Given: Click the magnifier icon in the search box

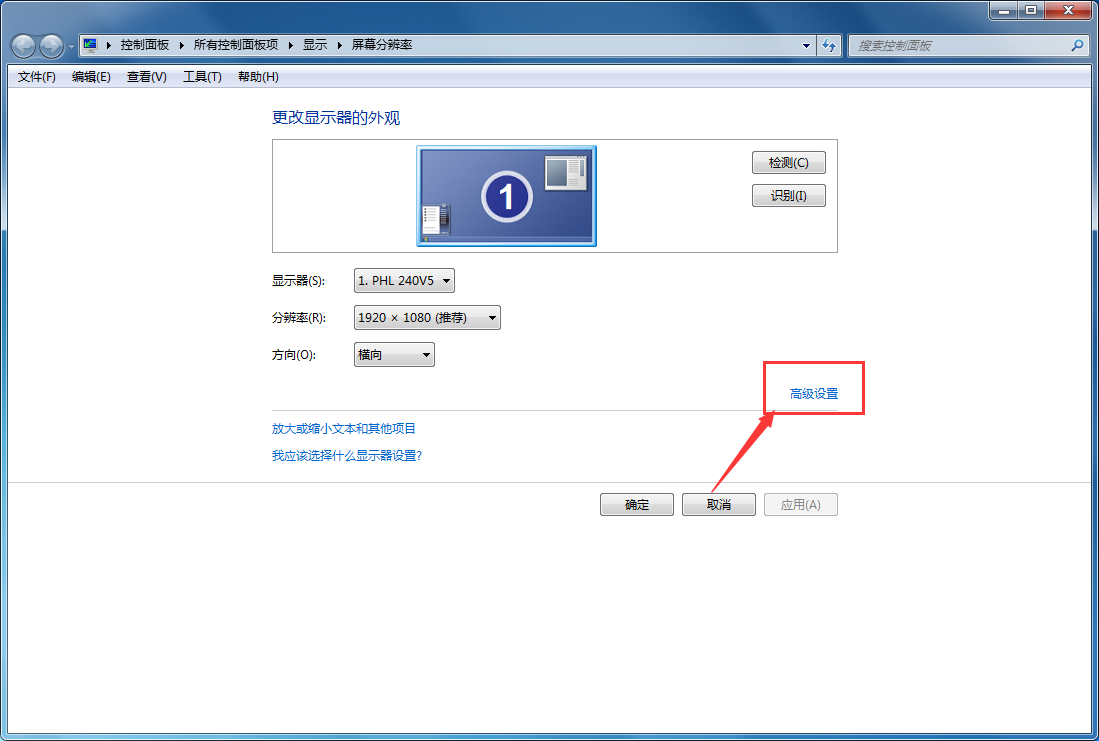Looking at the screenshot, I should 1077,46.
